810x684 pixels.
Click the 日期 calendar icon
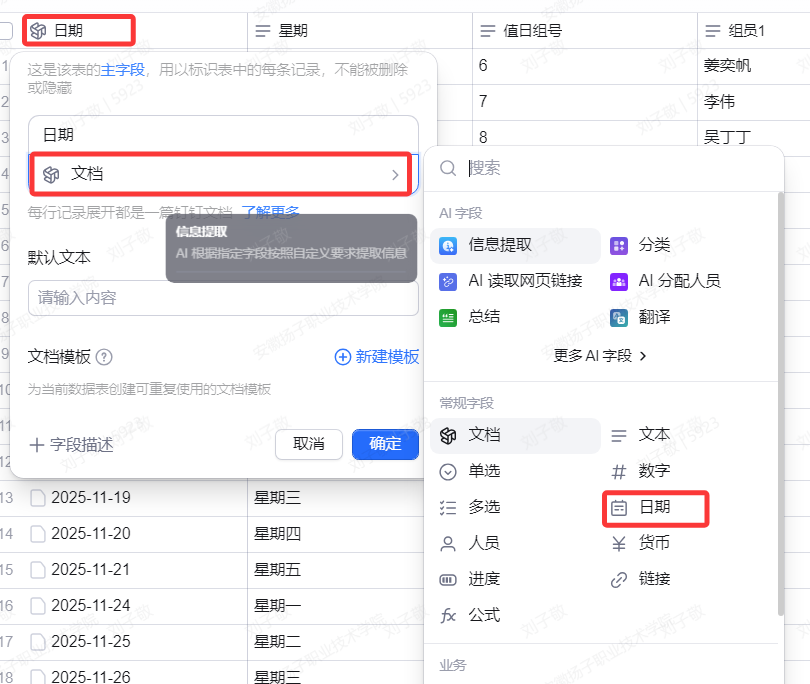click(x=618, y=508)
